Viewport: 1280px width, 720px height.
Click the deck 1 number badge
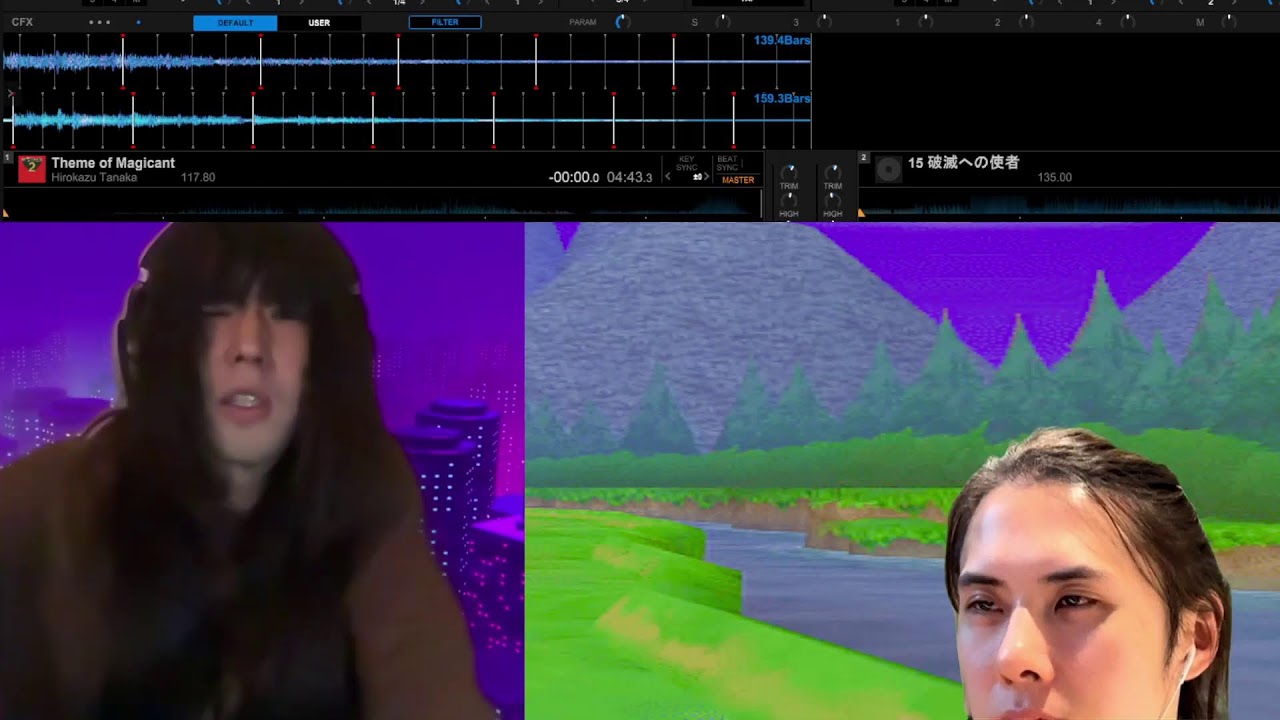(x=8, y=158)
